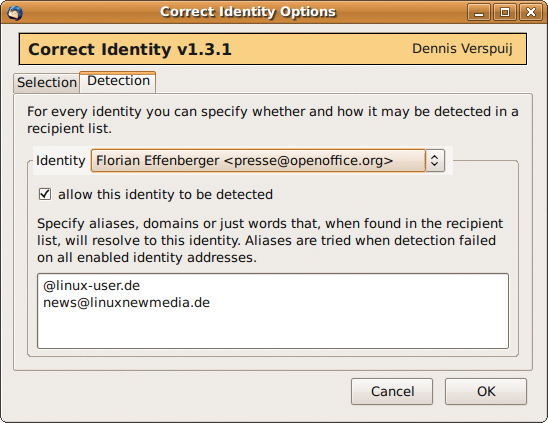Uncheck the allow identity detection checkbox
The image size is (548, 423).
point(45,194)
